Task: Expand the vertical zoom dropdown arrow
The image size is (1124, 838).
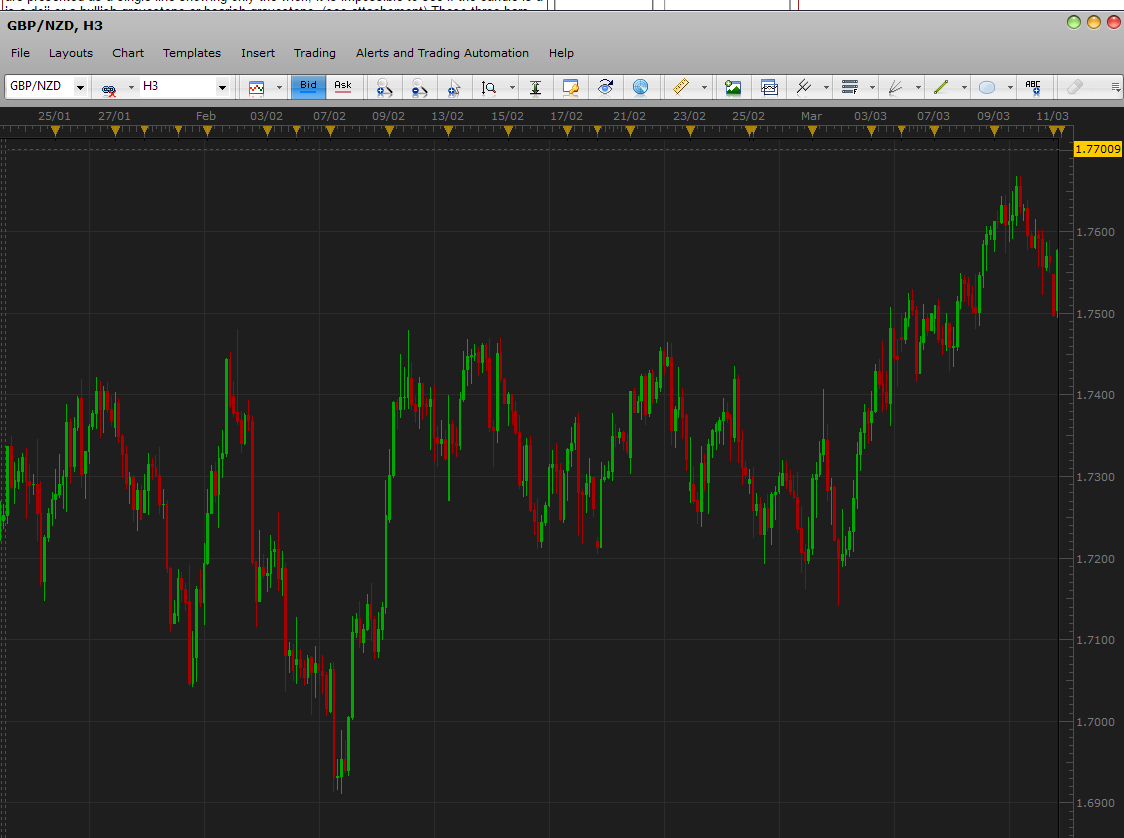Action: coord(512,87)
